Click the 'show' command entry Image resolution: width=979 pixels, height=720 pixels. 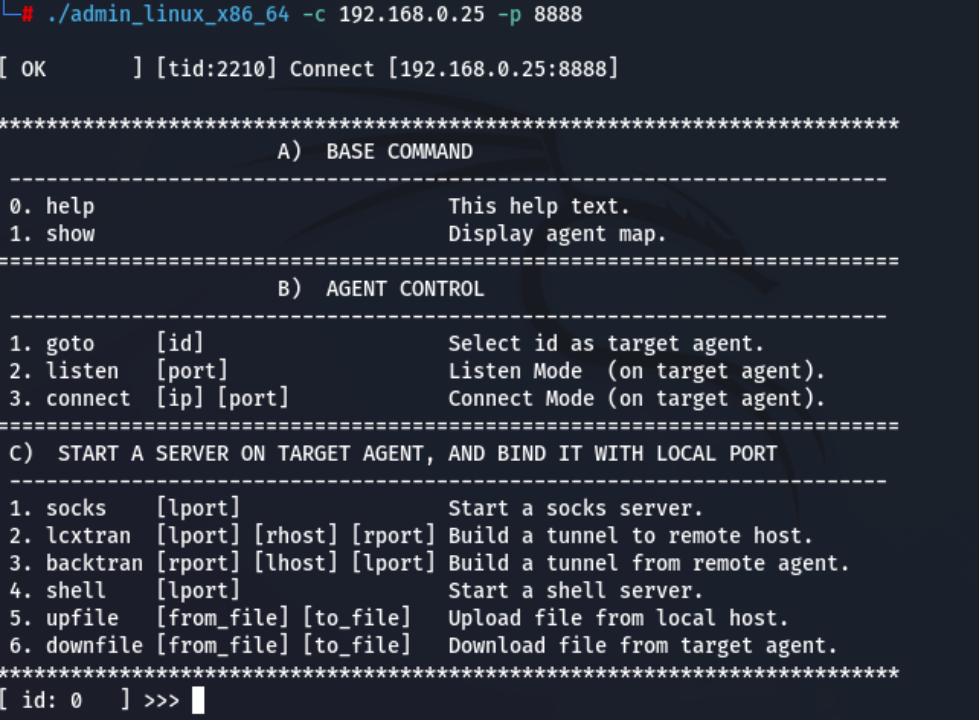coord(70,234)
